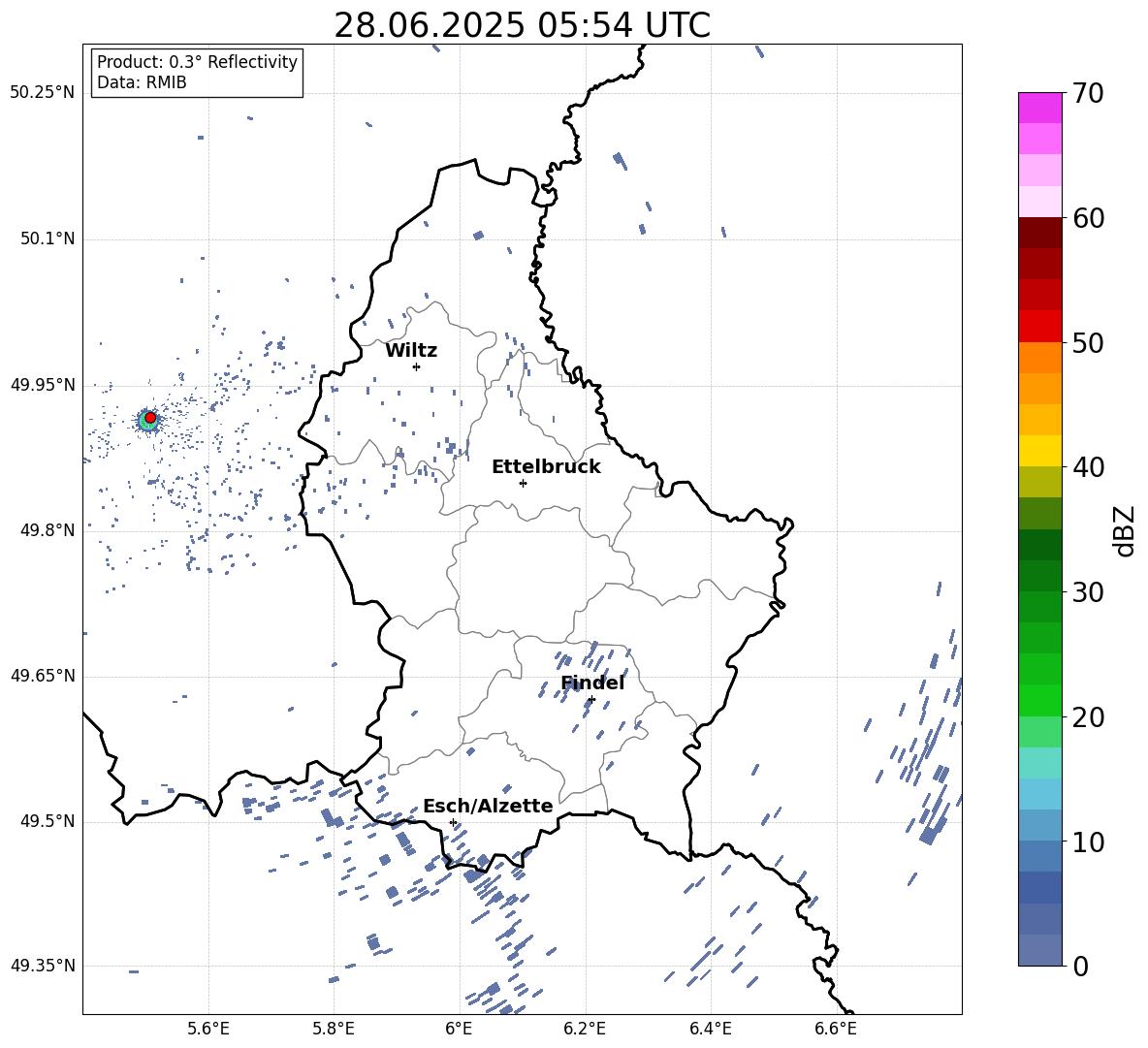The height and width of the screenshot is (1048, 1148).
Task: Click the Wiltz city label
Action: tap(411, 351)
